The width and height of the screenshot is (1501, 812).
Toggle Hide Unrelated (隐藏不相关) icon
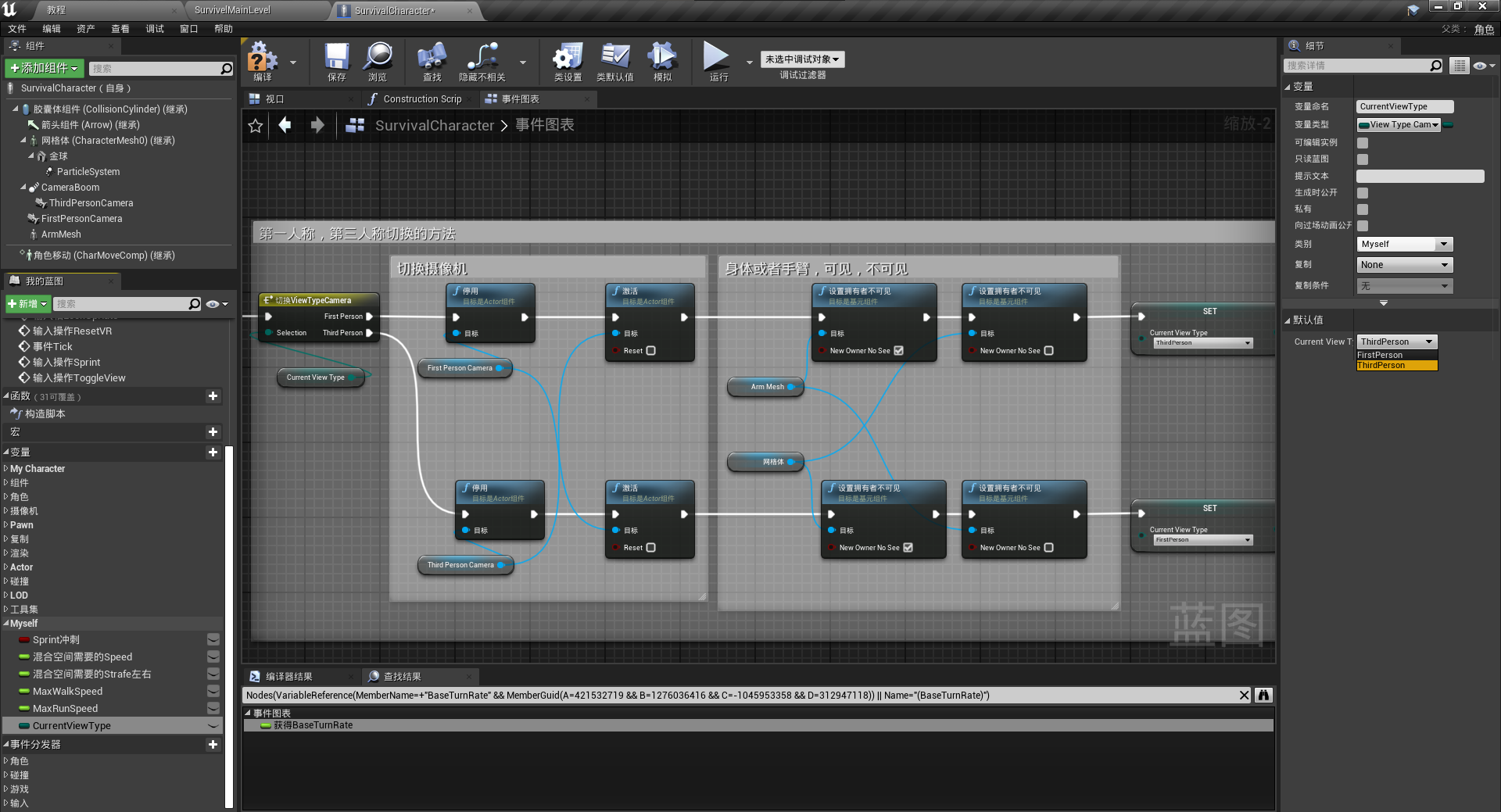point(482,61)
